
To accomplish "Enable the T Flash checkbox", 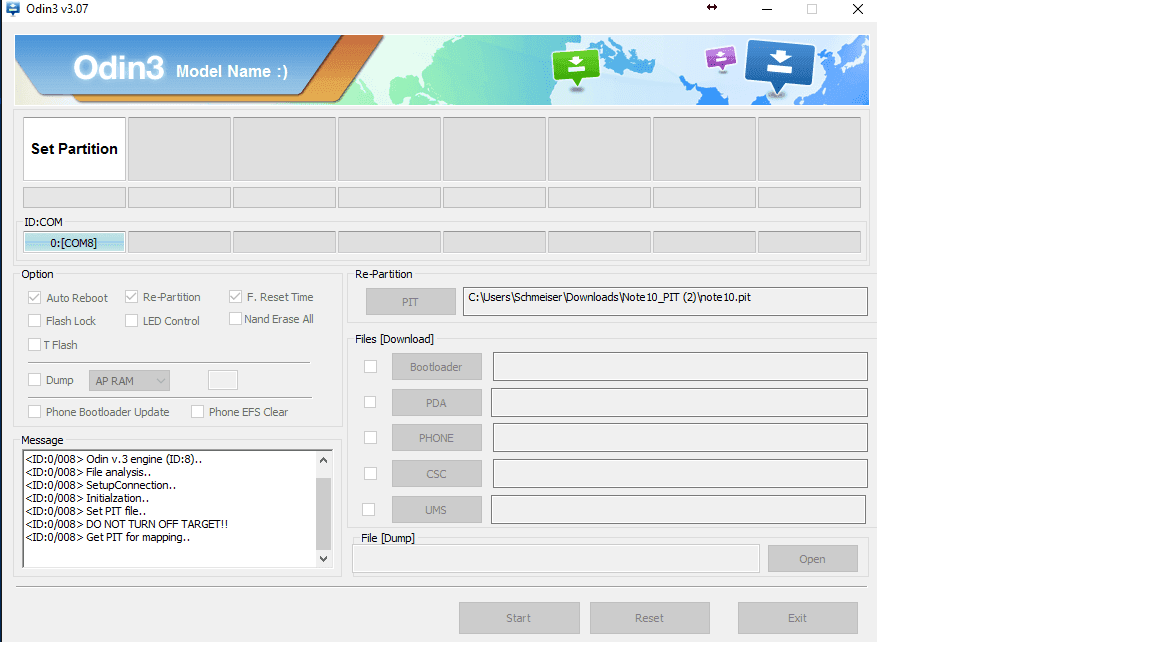I will 35,345.
